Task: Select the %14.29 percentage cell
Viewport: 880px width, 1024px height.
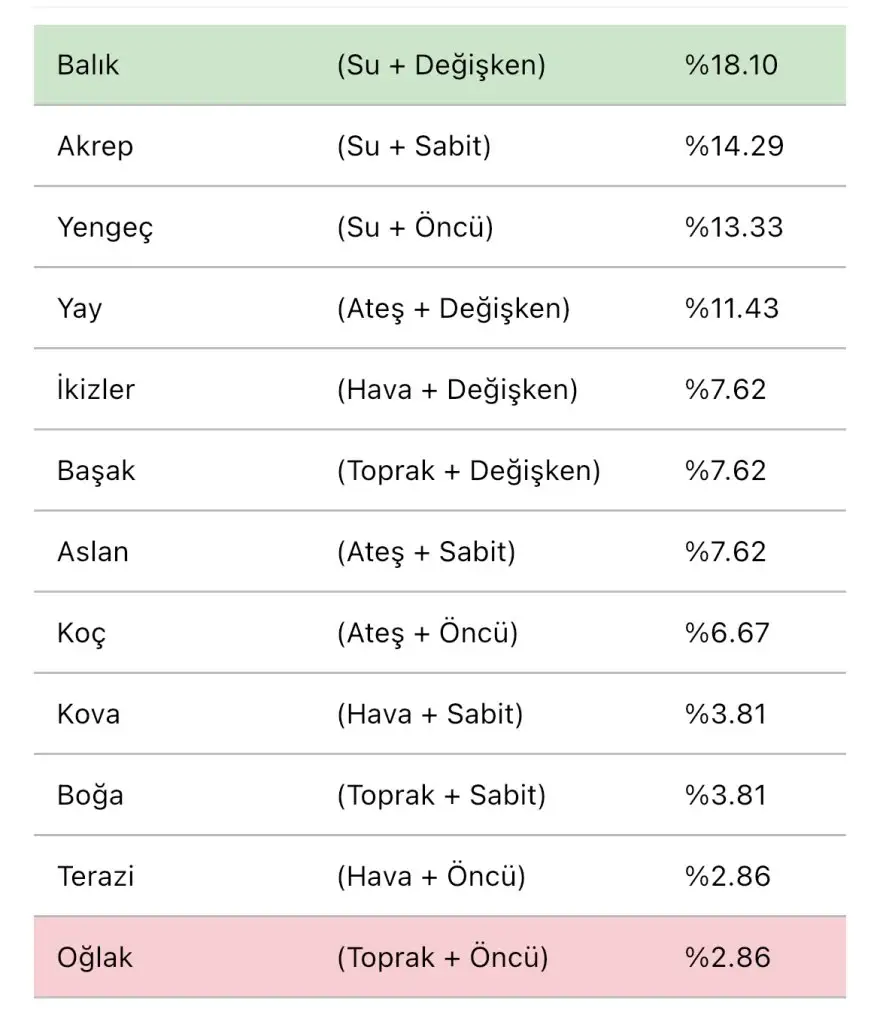Action: point(734,147)
